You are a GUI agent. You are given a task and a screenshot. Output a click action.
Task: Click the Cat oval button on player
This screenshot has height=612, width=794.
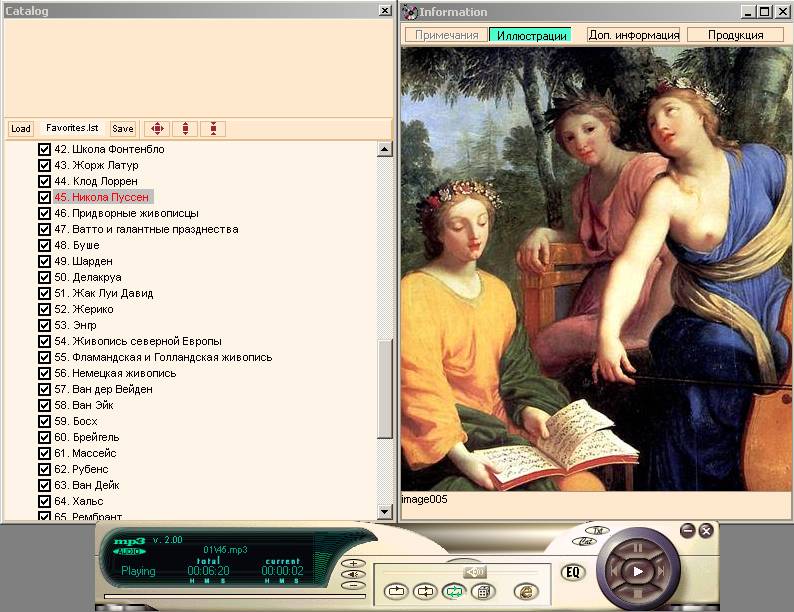[585, 541]
